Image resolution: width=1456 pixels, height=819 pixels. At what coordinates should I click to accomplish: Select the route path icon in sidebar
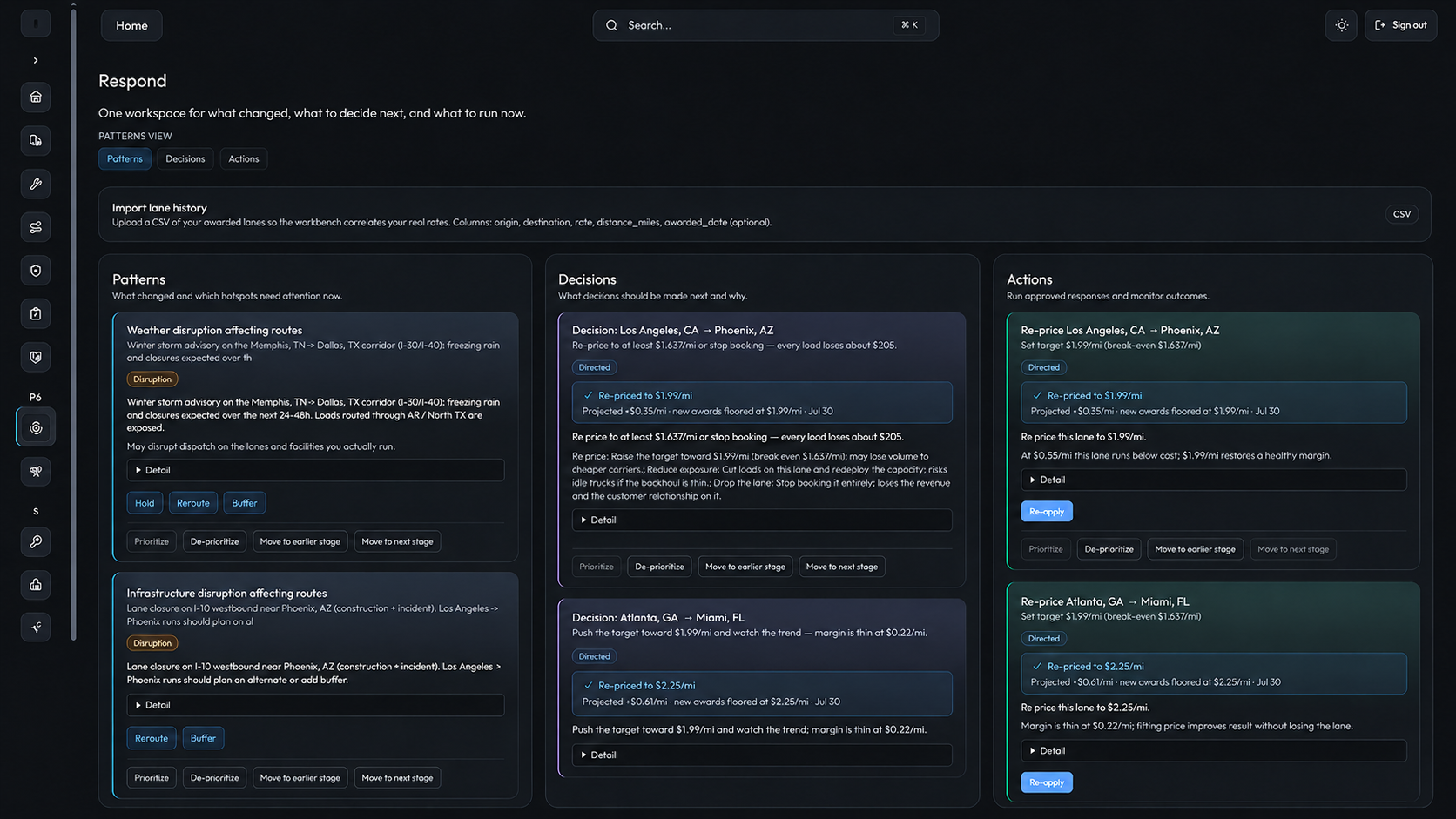tap(36, 227)
